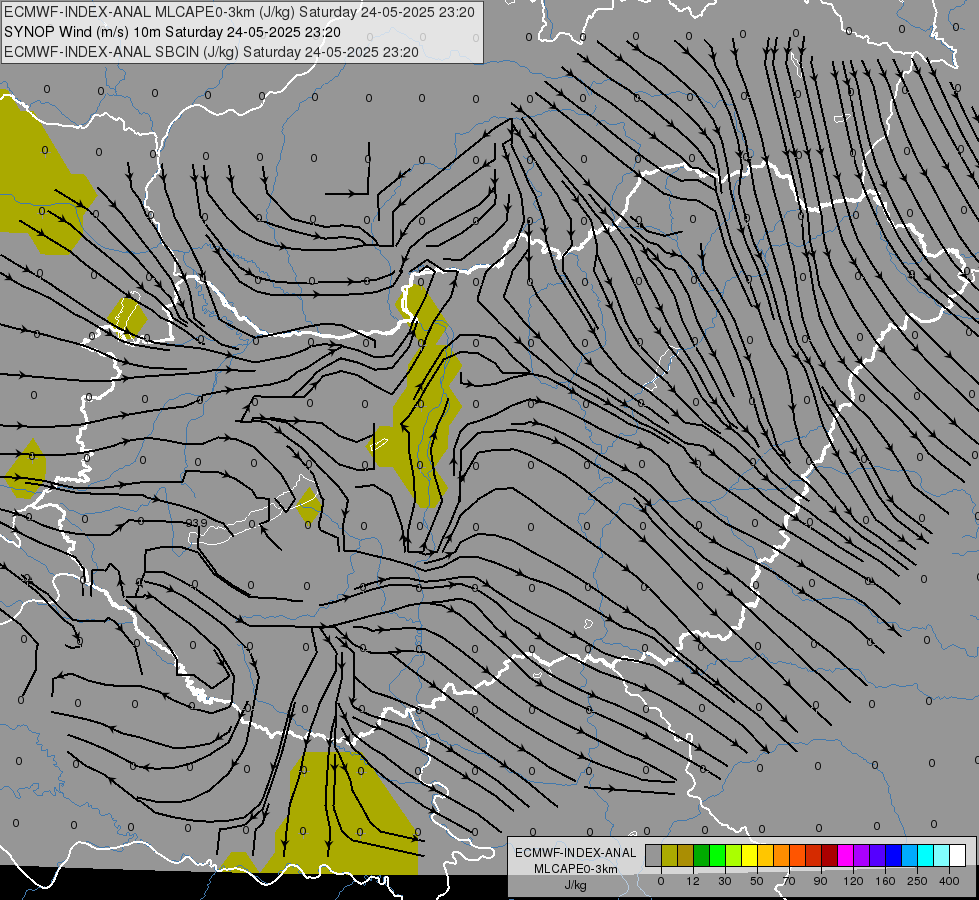Click the pure yellow legend swatch
The height and width of the screenshot is (900, 979).
coord(750,855)
